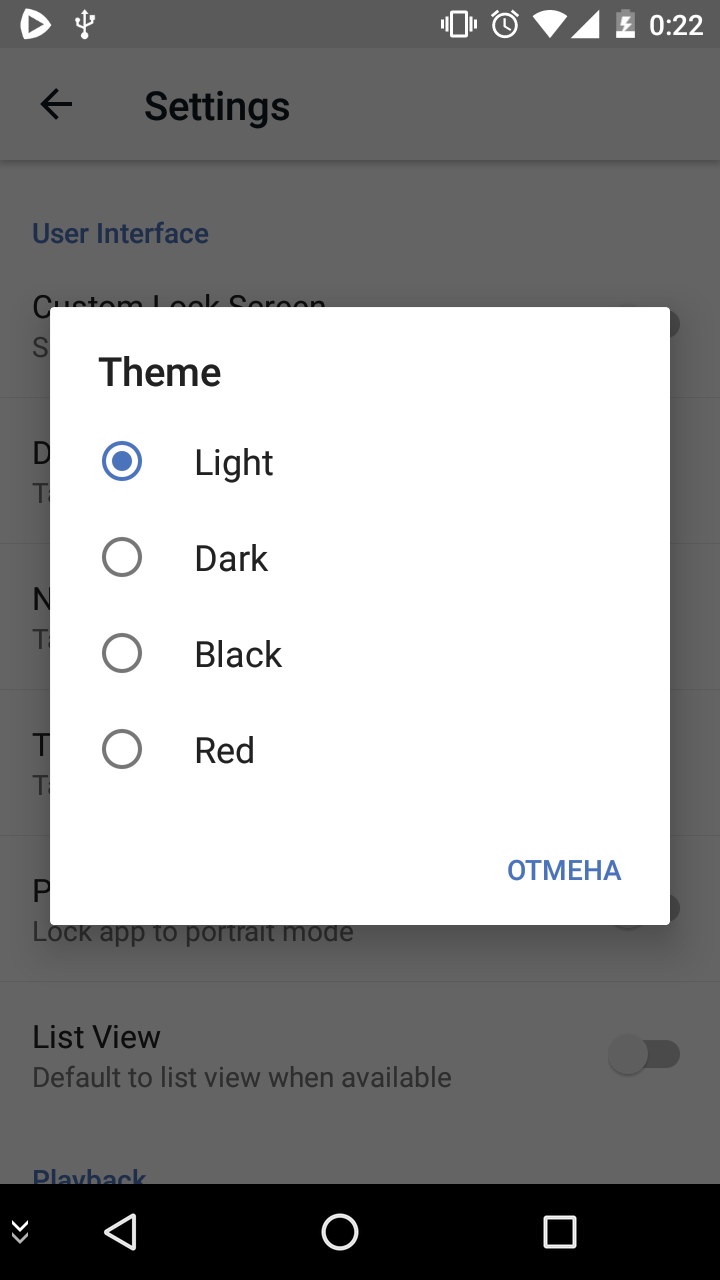Viewport: 720px width, 1280px height.
Task: Tap the Android home circle button
Action: [x=340, y=1232]
